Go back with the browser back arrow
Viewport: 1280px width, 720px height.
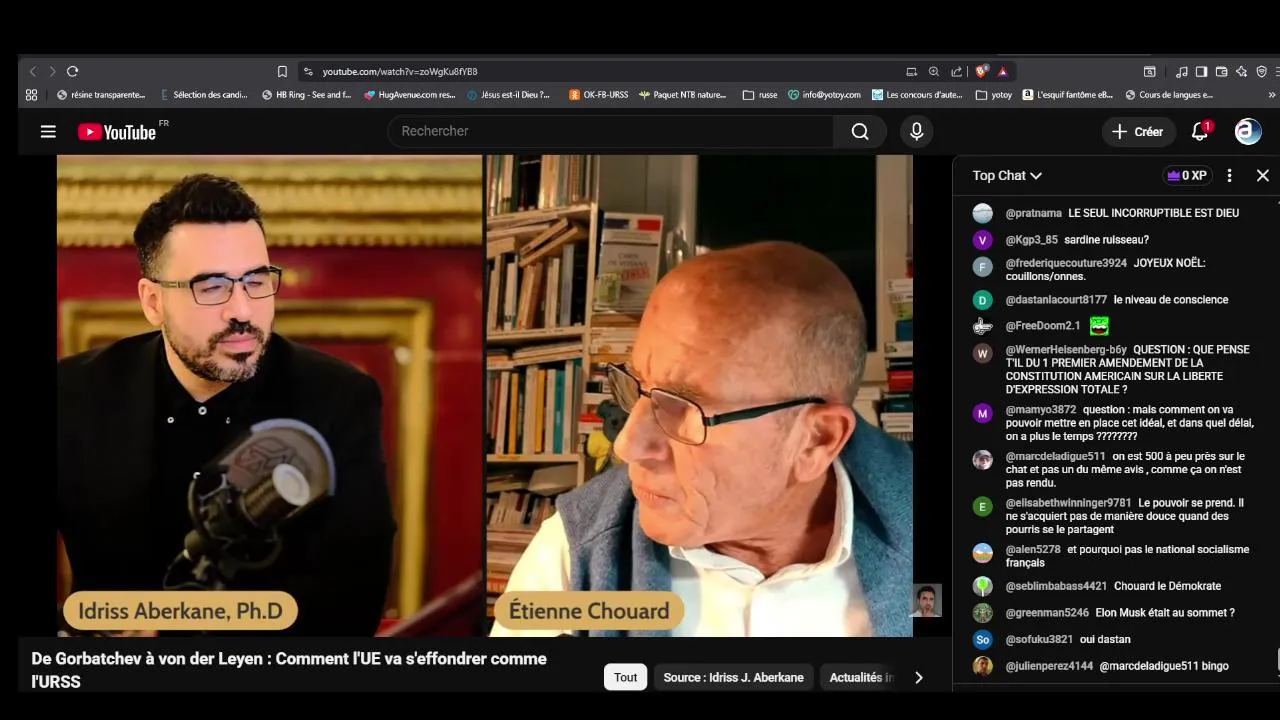click(x=32, y=71)
